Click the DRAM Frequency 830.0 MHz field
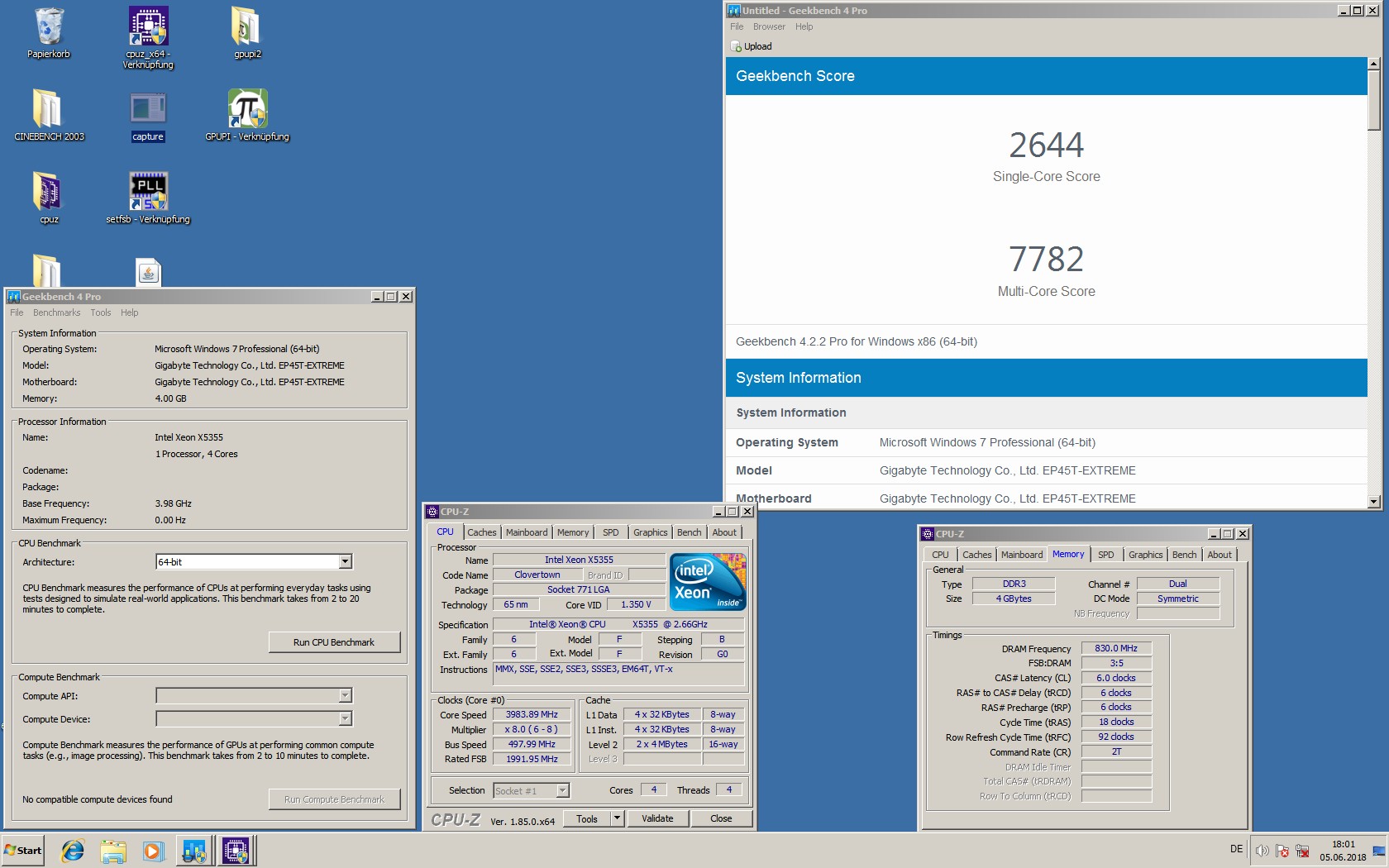Viewport: 1389px width, 868px height. pos(1116,649)
